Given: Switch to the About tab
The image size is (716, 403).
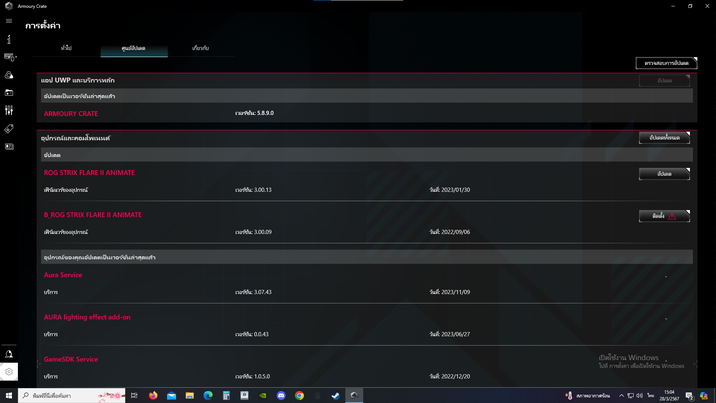Looking at the screenshot, I should 200,48.
